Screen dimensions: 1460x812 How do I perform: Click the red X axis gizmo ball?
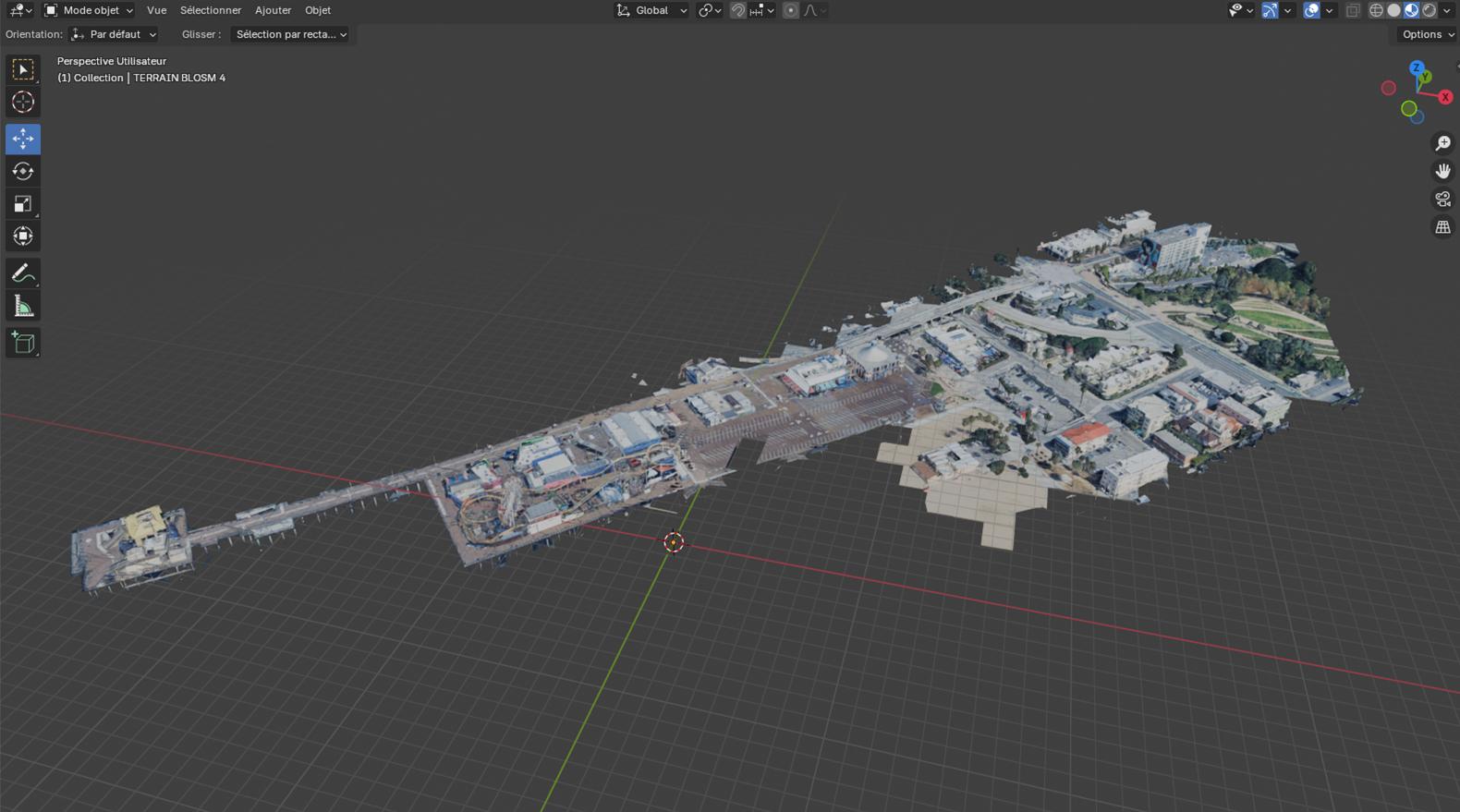[1445, 97]
